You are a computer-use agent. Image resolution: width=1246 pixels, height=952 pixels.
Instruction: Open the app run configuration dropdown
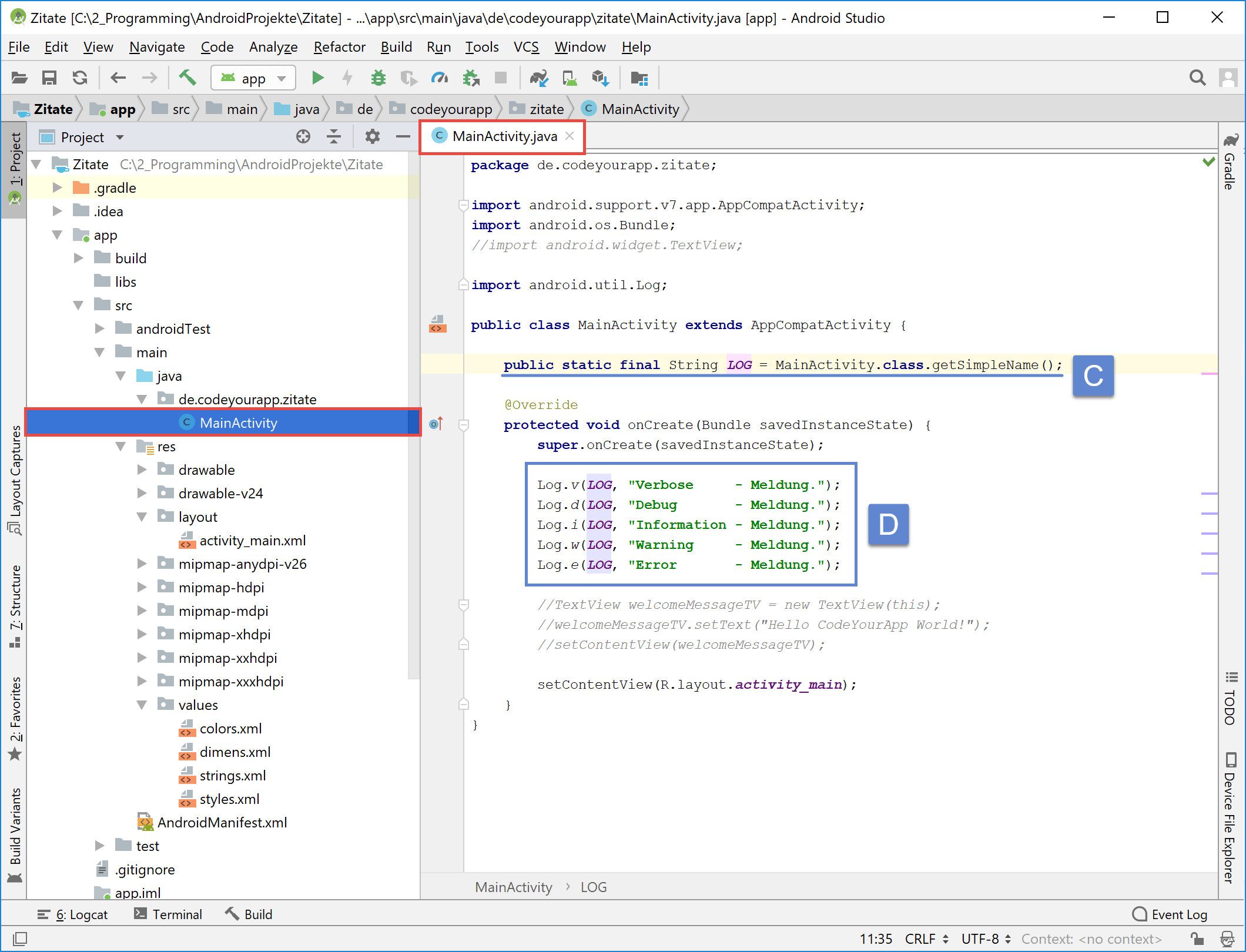click(x=253, y=78)
